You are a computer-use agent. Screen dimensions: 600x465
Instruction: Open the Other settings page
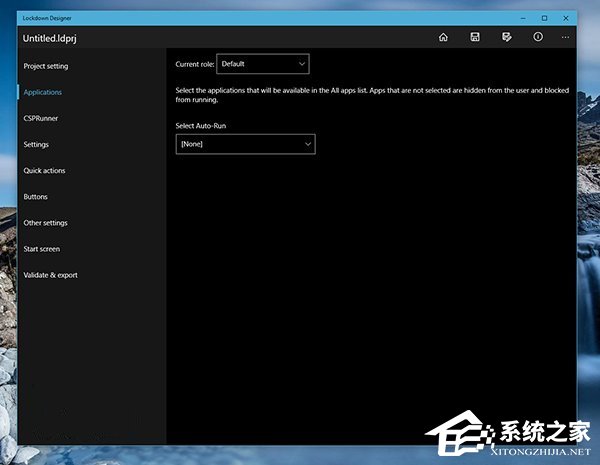point(46,223)
